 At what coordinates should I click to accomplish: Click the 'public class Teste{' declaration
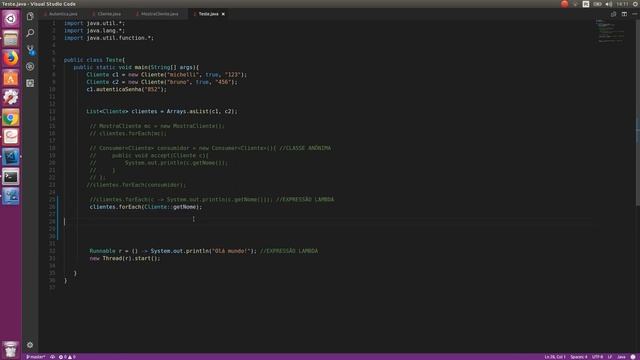pyautogui.click(x=94, y=60)
